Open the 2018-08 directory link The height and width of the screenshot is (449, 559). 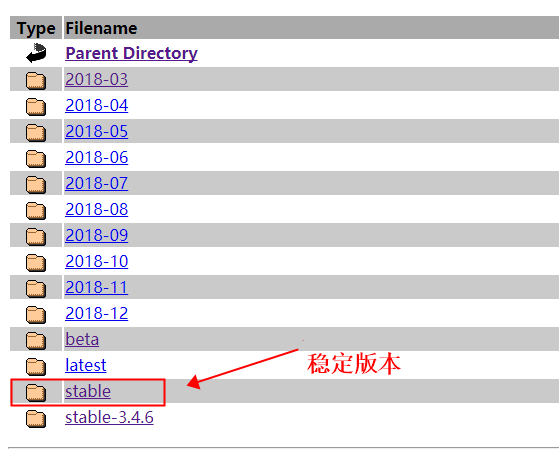(97, 209)
